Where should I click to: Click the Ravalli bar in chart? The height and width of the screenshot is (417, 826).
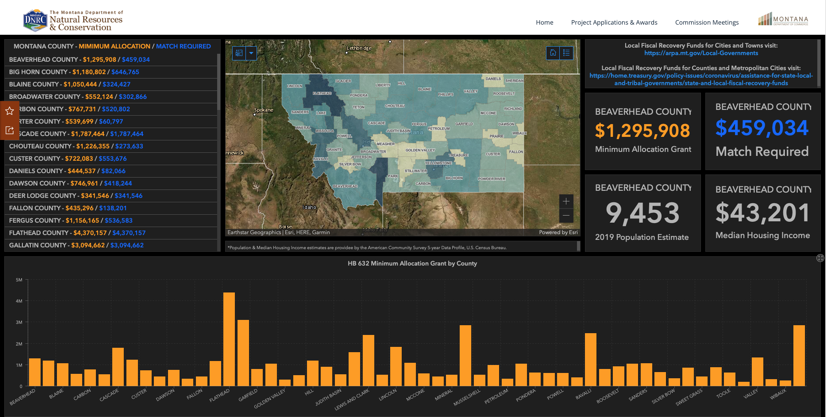click(x=591, y=359)
